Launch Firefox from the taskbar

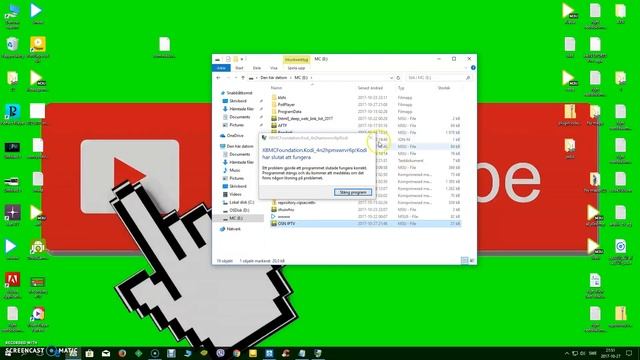pyautogui.click(x=122, y=353)
